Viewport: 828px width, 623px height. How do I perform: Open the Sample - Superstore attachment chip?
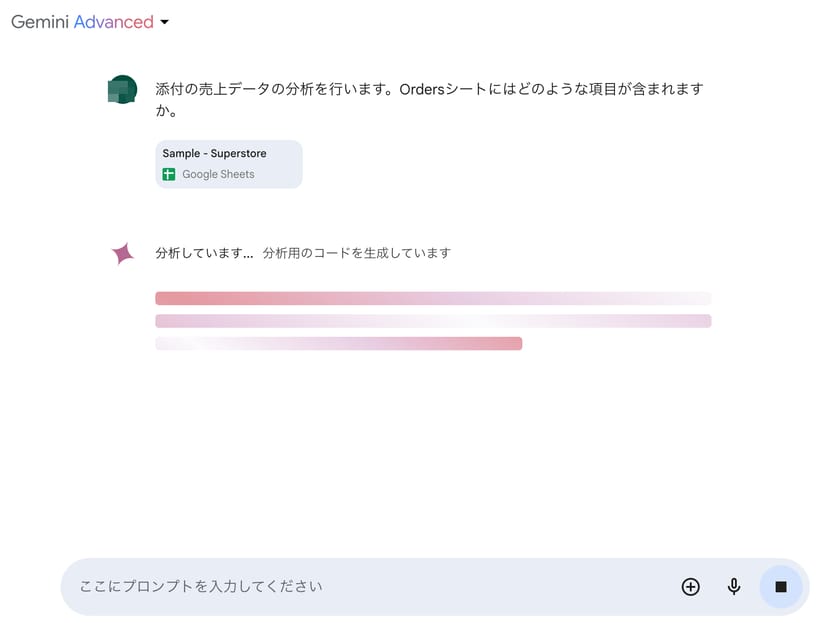tap(228, 164)
